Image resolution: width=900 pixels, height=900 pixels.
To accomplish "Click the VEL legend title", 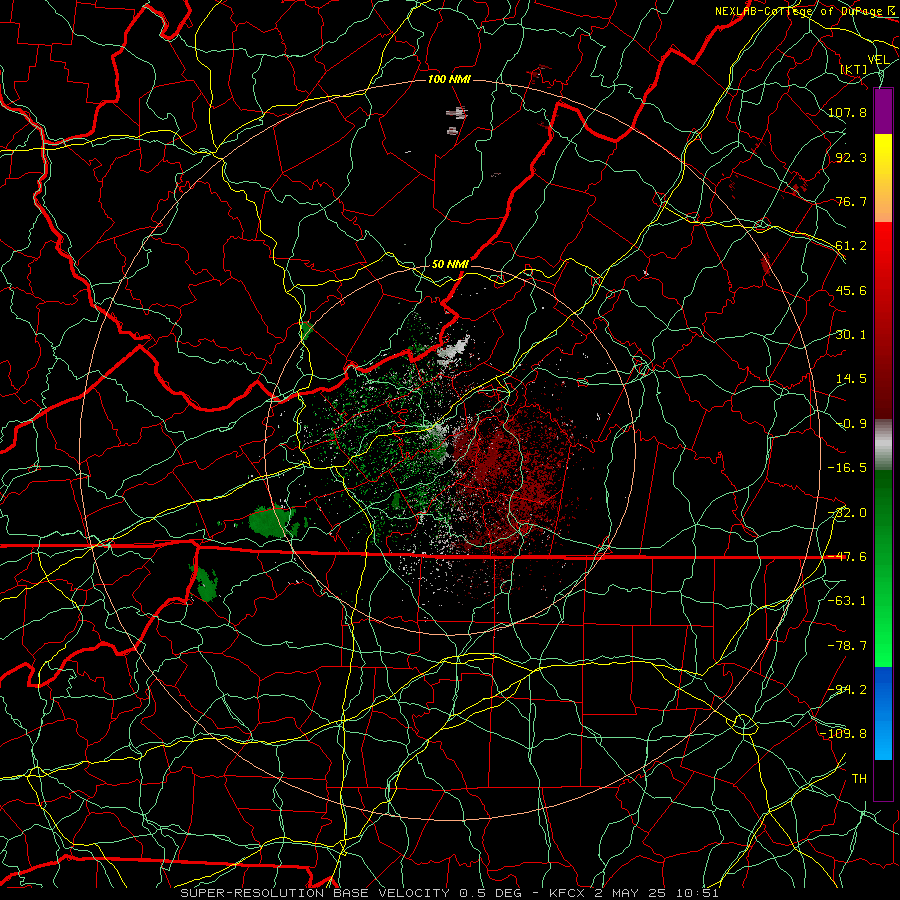I will click(x=878, y=60).
